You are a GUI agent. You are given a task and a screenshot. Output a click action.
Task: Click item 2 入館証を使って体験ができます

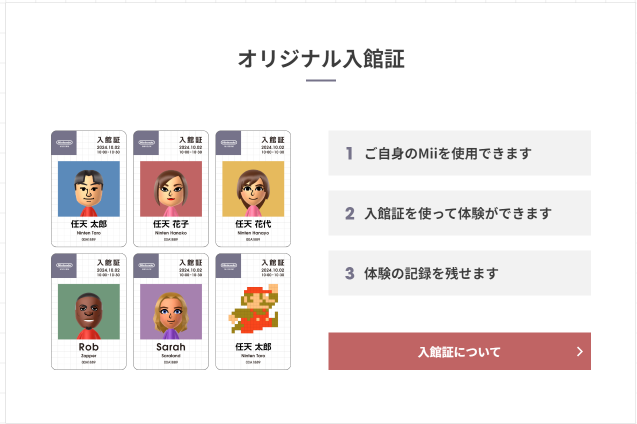[x=459, y=213]
